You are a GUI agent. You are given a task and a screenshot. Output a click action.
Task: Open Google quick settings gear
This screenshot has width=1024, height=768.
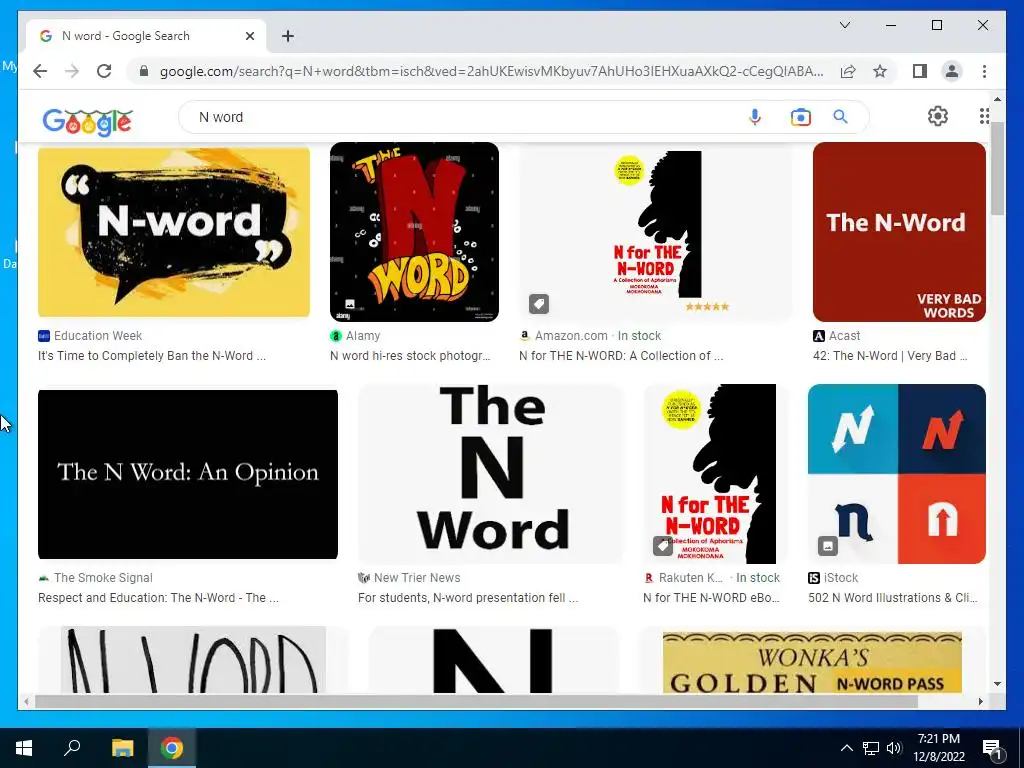(938, 116)
